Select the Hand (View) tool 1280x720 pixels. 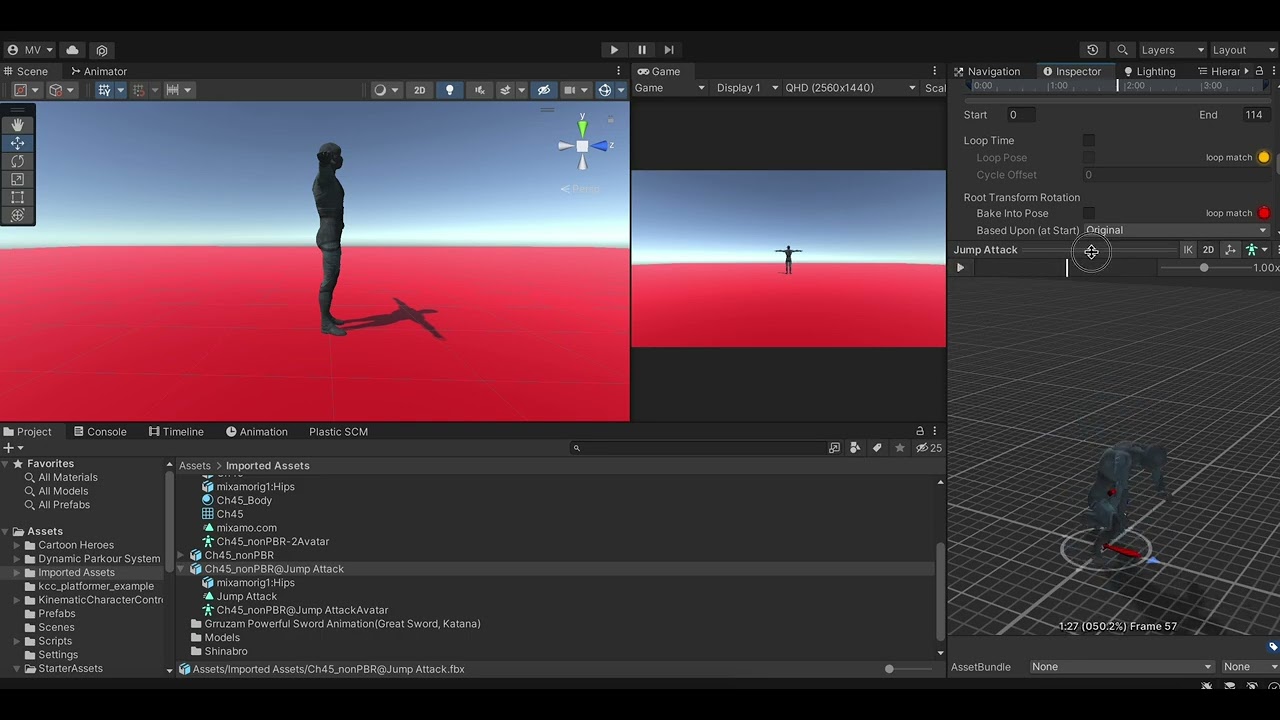tap(17, 125)
